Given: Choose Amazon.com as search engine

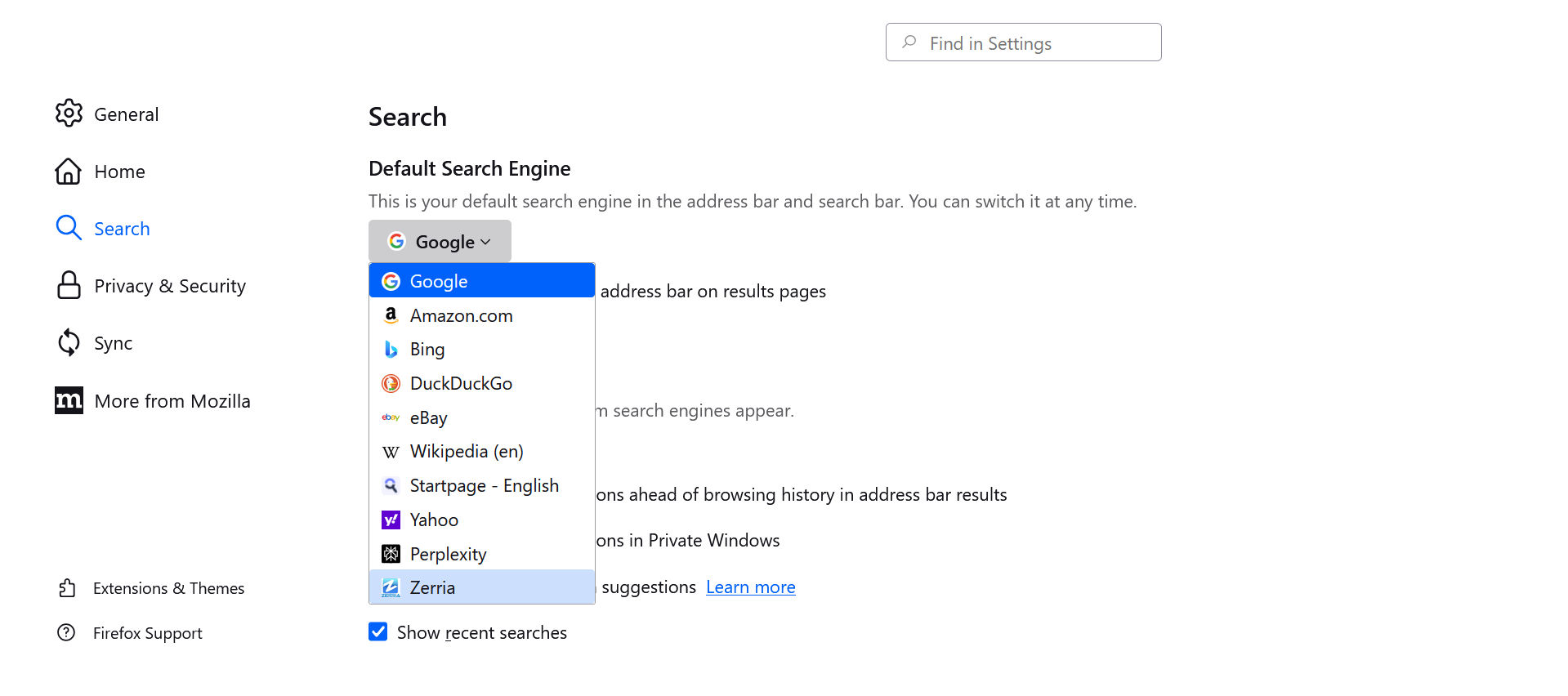Looking at the screenshot, I should [x=482, y=315].
